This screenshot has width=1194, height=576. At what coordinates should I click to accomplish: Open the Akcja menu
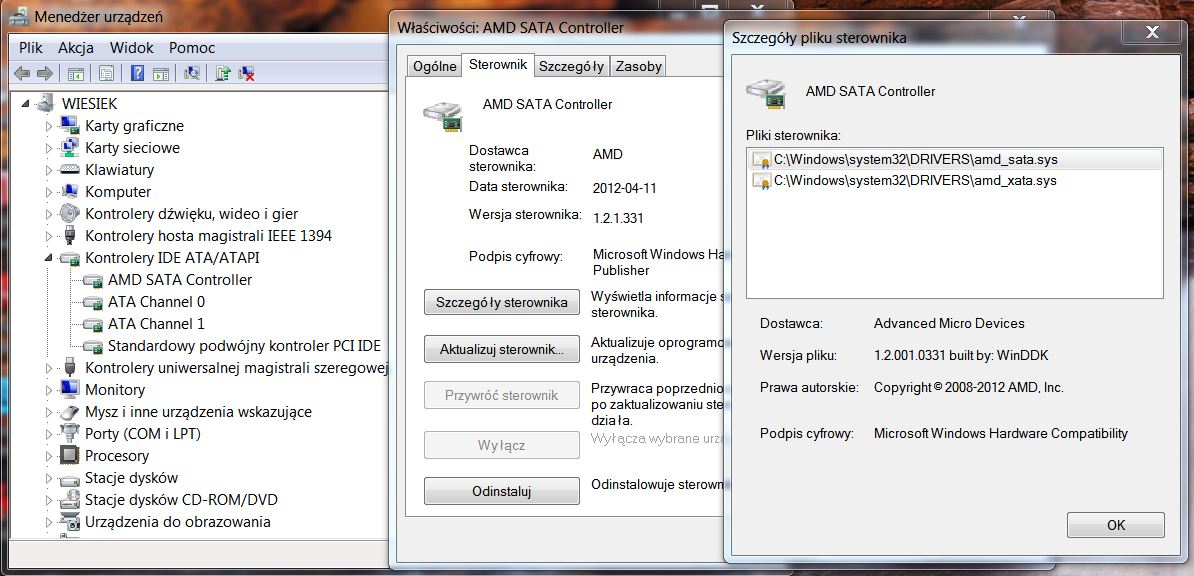pos(76,47)
